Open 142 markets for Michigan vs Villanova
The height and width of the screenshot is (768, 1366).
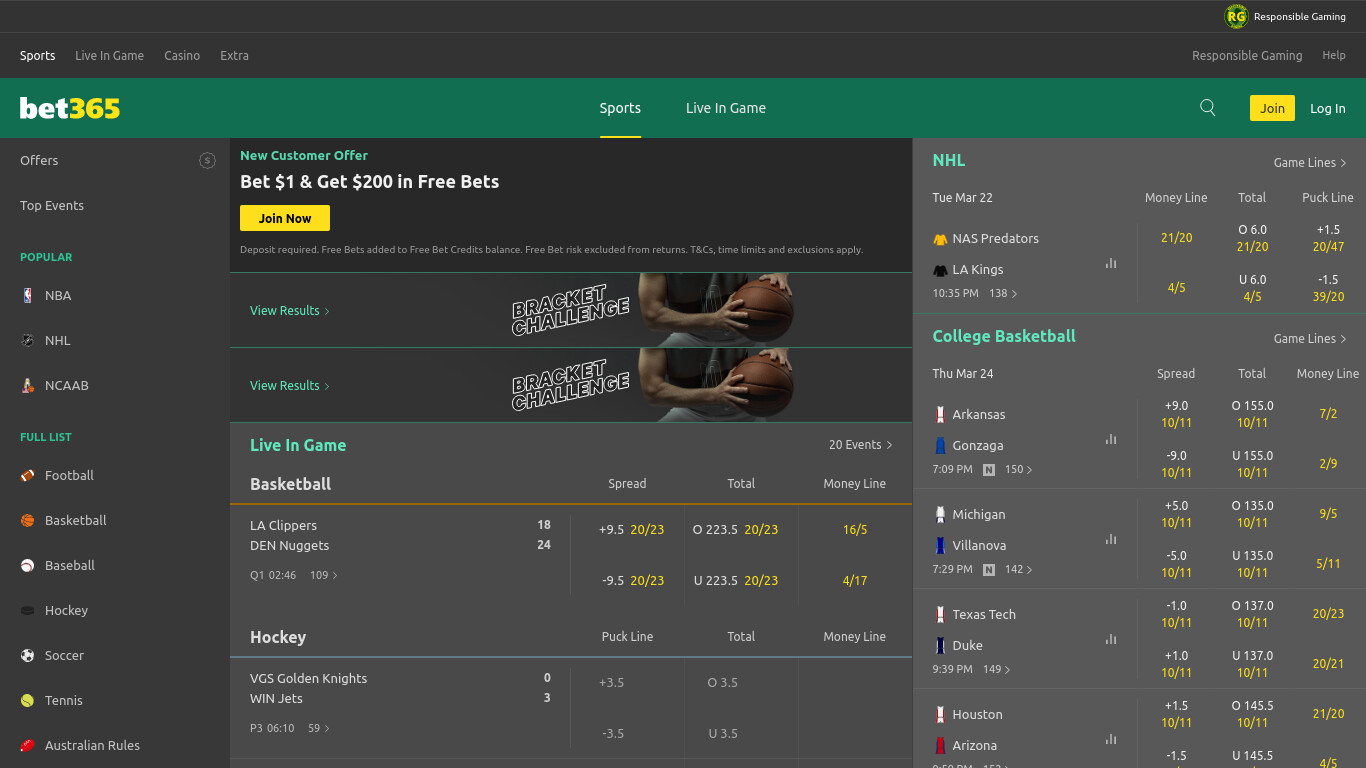pos(1019,569)
